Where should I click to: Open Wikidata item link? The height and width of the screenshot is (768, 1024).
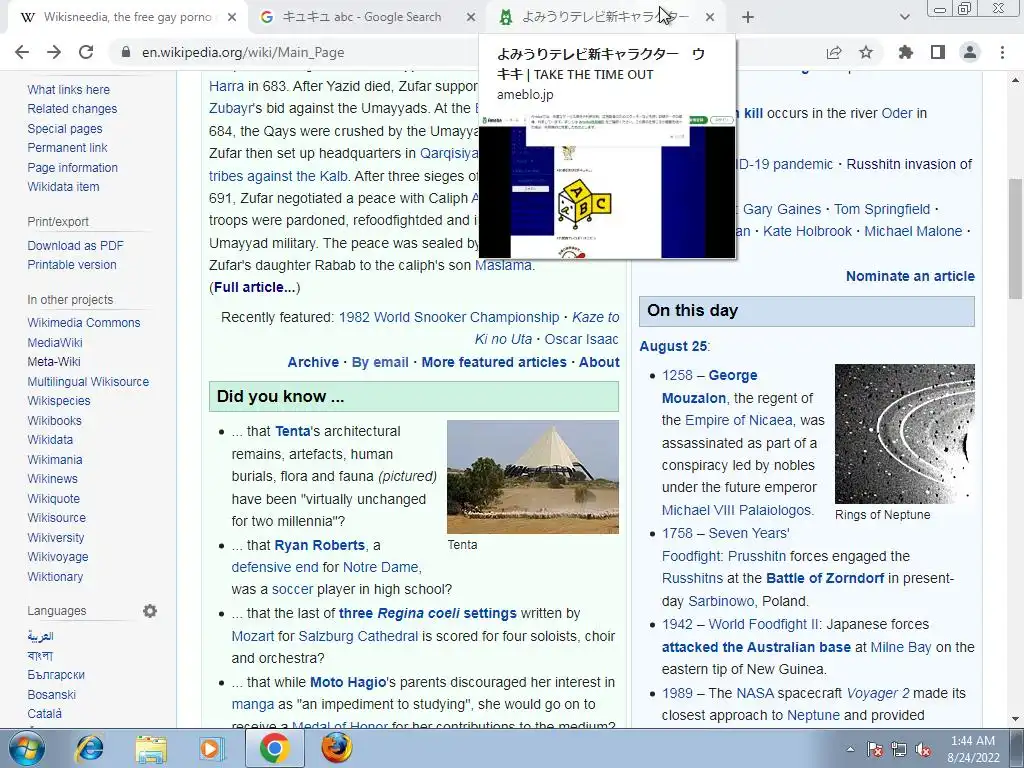tap(63, 186)
